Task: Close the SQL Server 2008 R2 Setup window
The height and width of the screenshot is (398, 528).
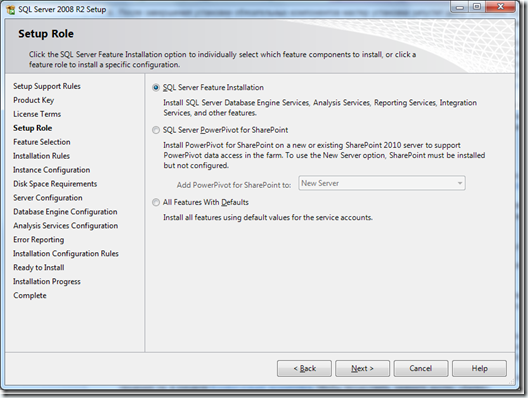Action: 501,7
